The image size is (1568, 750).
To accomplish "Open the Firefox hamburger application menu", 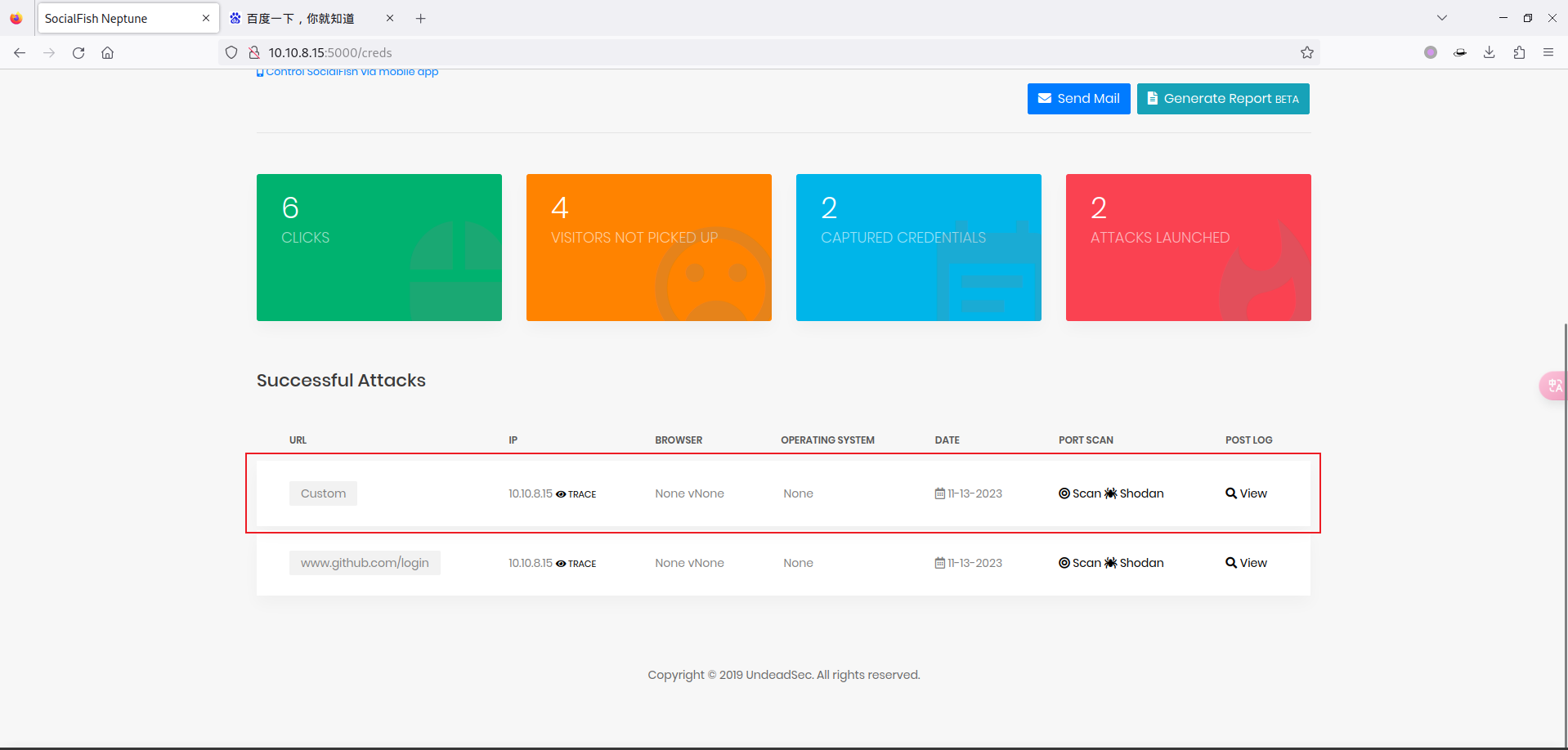I will coord(1548,52).
